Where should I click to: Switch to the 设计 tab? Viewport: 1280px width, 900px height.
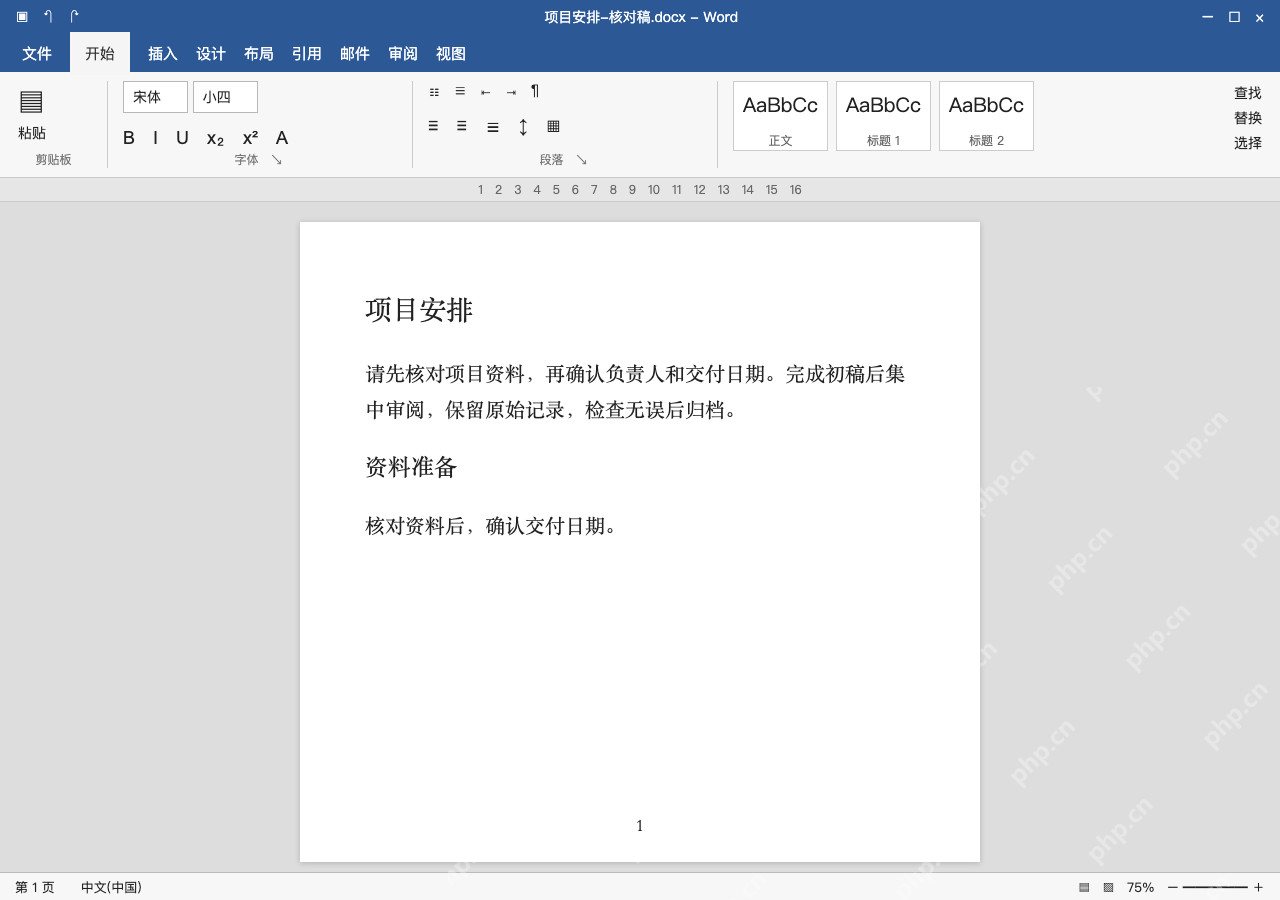[211, 54]
